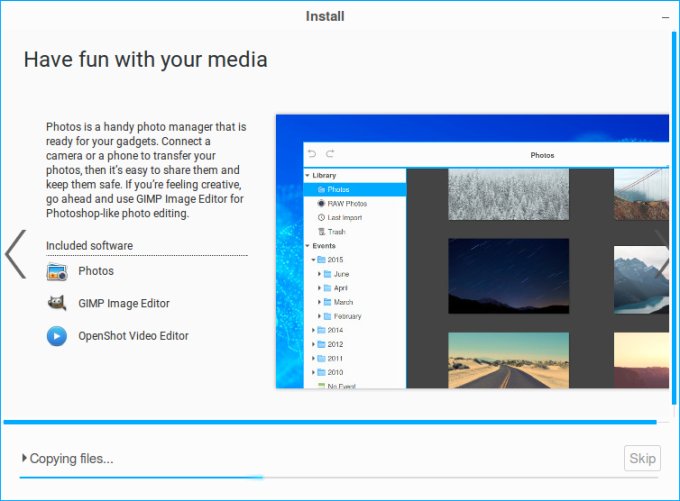Select the highlighted Photos library entry

coord(338,189)
